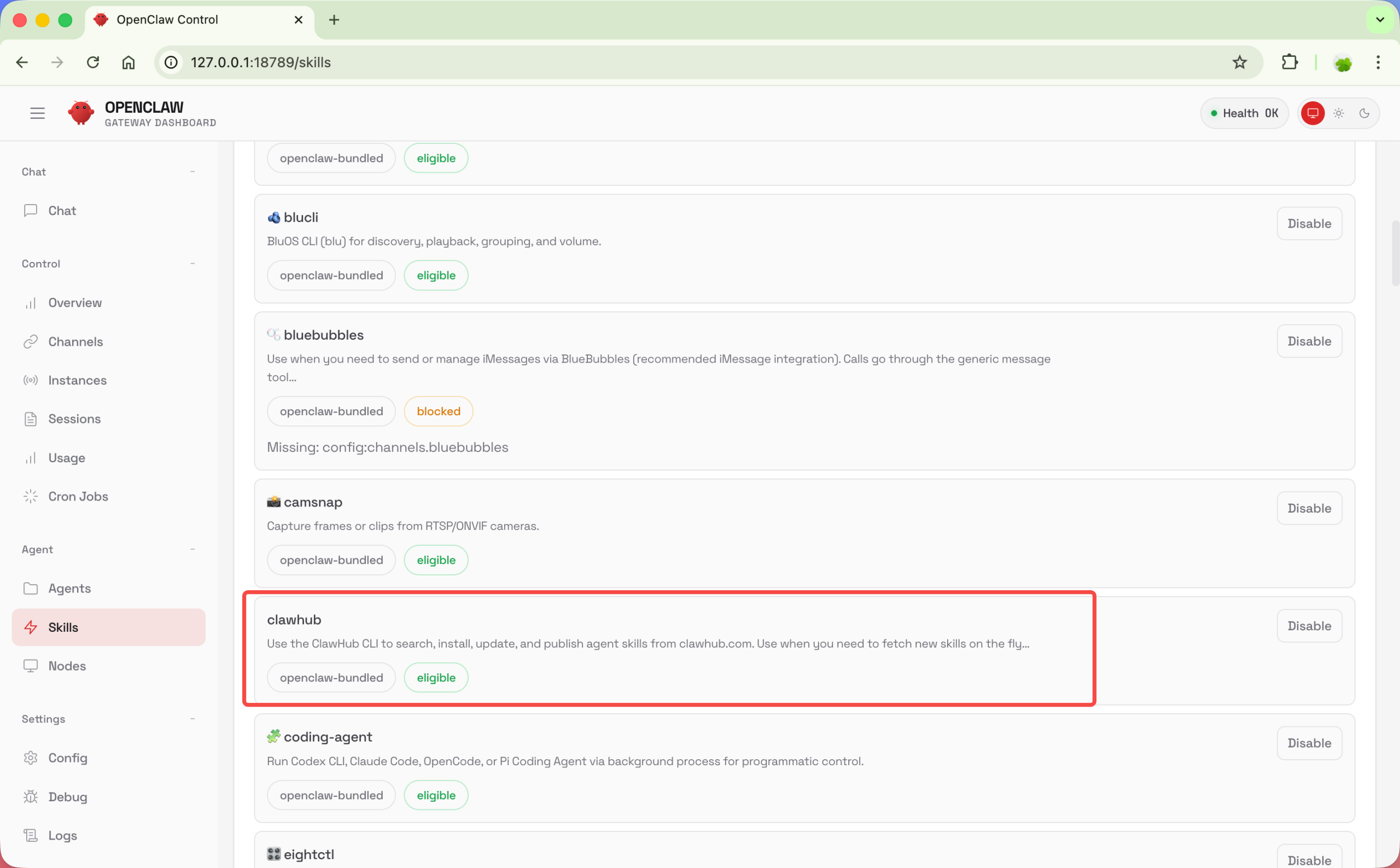Switch to light theme sun icon
1400x868 pixels.
[1338, 113]
